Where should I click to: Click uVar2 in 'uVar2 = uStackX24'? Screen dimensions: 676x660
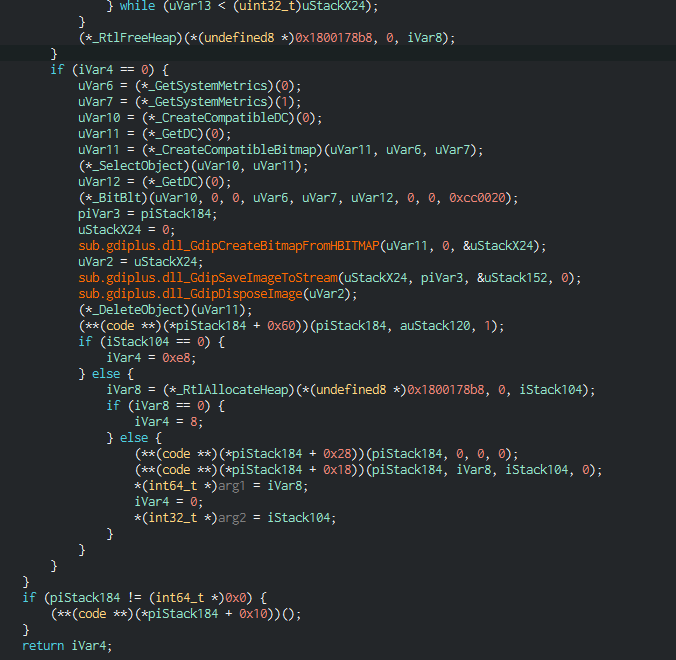[95, 262]
